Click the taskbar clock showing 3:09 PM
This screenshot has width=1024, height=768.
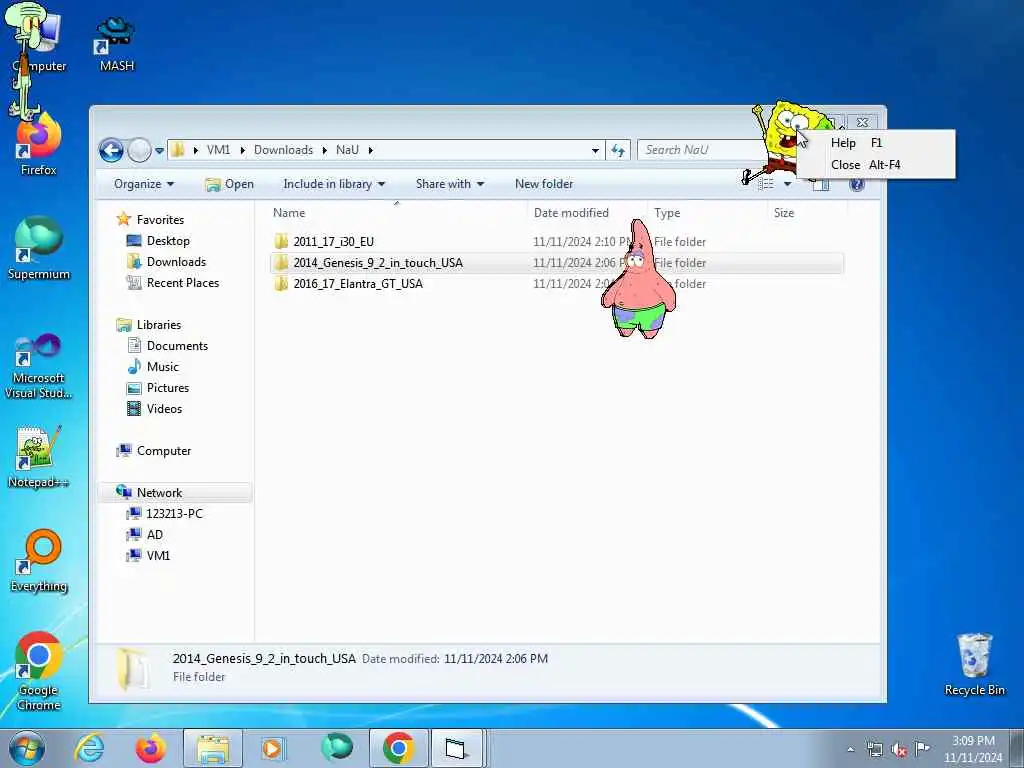[973, 749]
